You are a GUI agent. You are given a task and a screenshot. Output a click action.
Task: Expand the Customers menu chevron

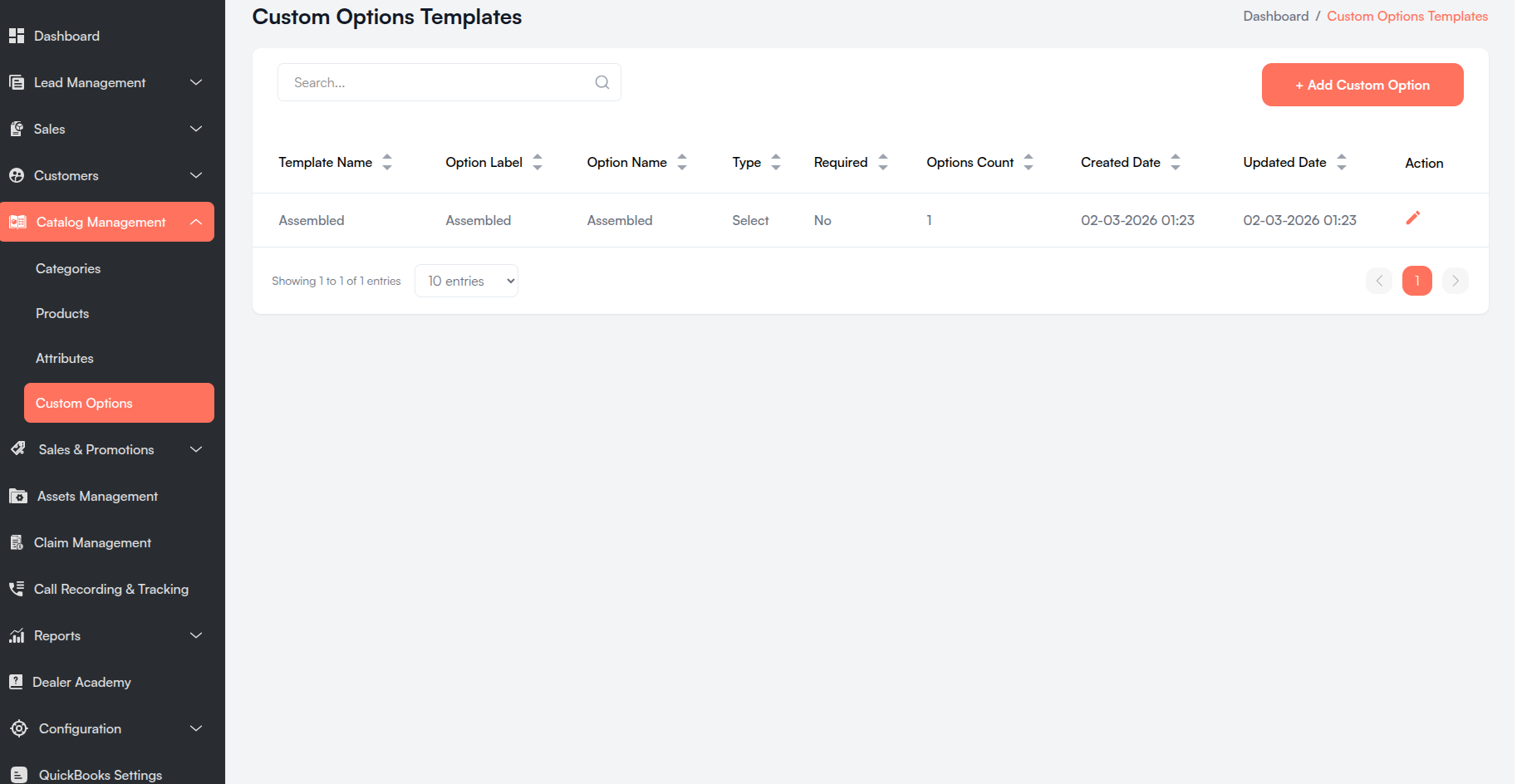pos(196,175)
